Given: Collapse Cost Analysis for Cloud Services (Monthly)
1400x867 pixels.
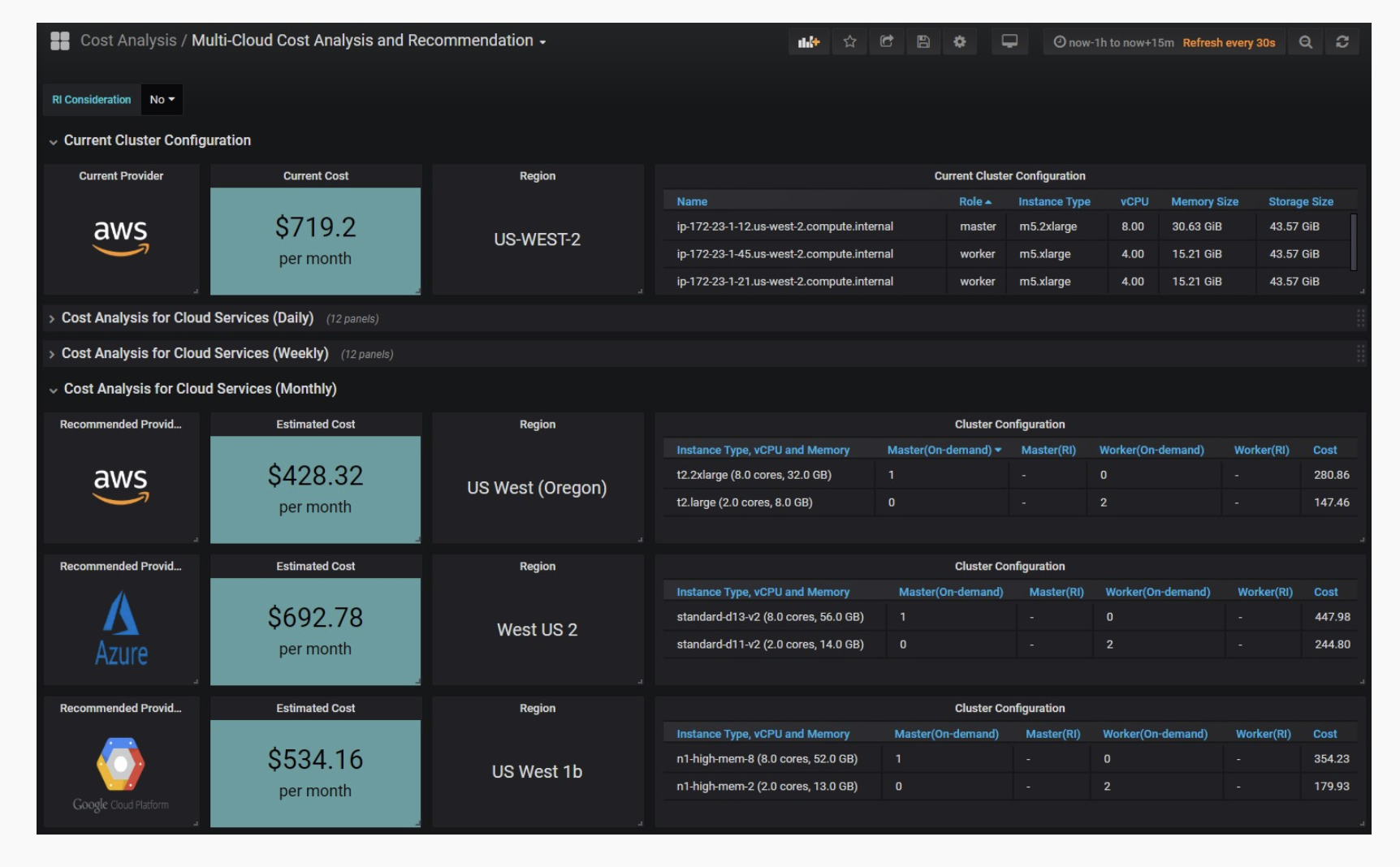Looking at the screenshot, I should click(x=193, y=390).
